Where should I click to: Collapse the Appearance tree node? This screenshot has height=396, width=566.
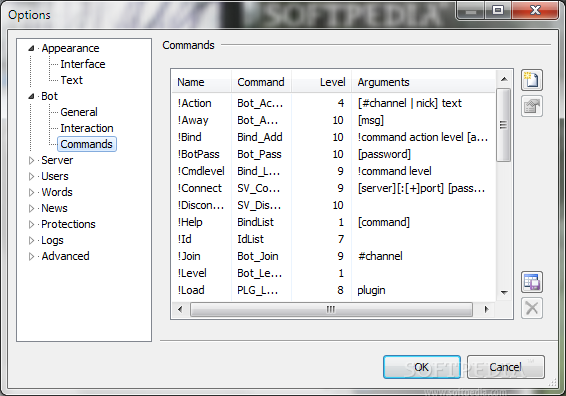click(x=31, y=48)
